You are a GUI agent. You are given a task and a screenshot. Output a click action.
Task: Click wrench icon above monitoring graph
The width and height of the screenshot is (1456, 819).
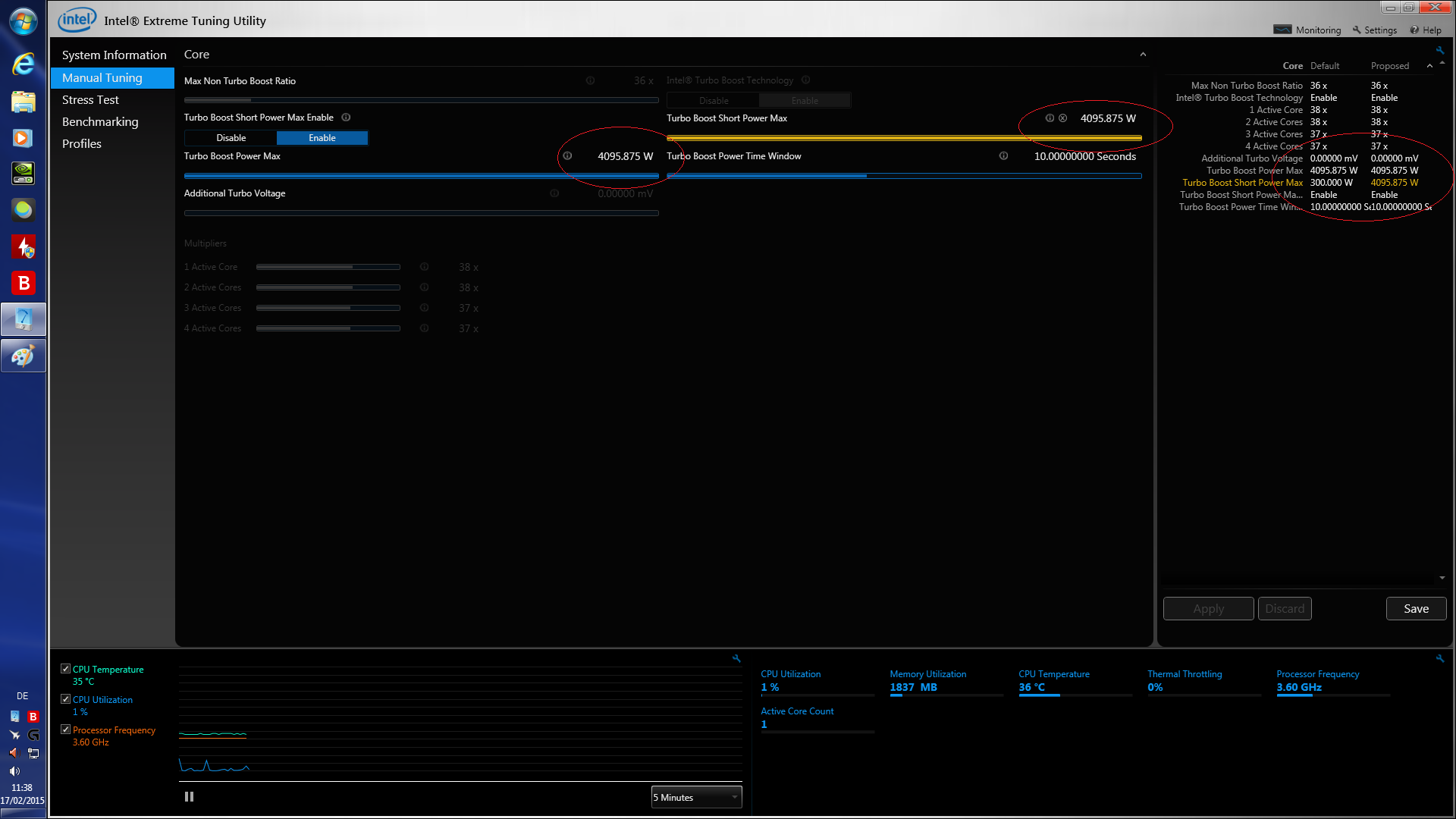736,658
